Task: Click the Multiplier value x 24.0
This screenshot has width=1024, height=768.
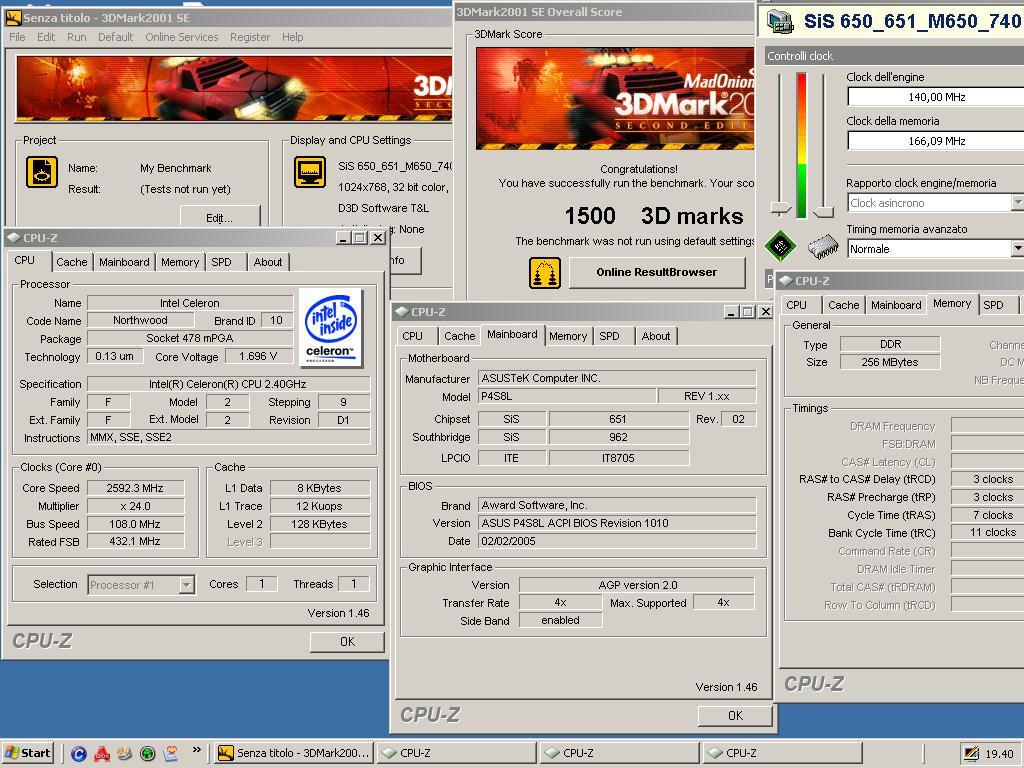Action: click(135, 506)
